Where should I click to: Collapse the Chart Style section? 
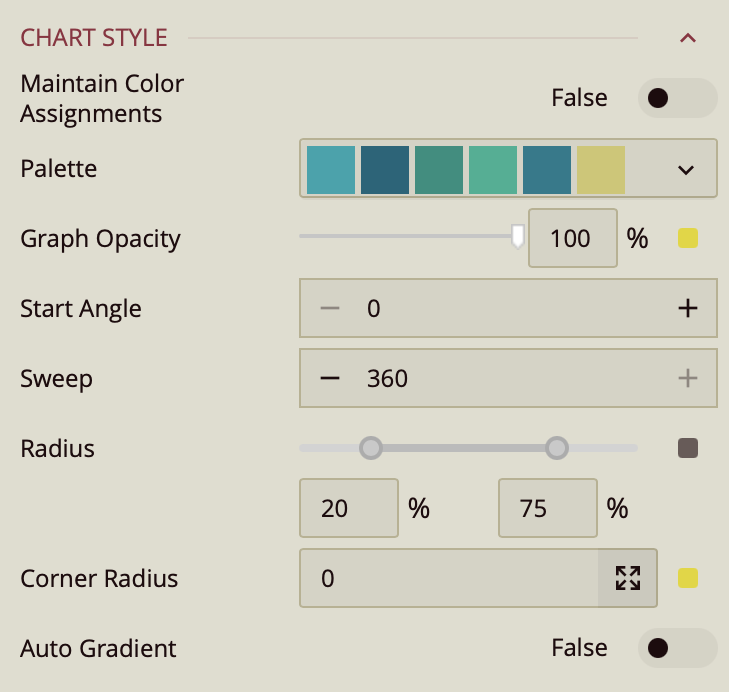coord(687,38)
